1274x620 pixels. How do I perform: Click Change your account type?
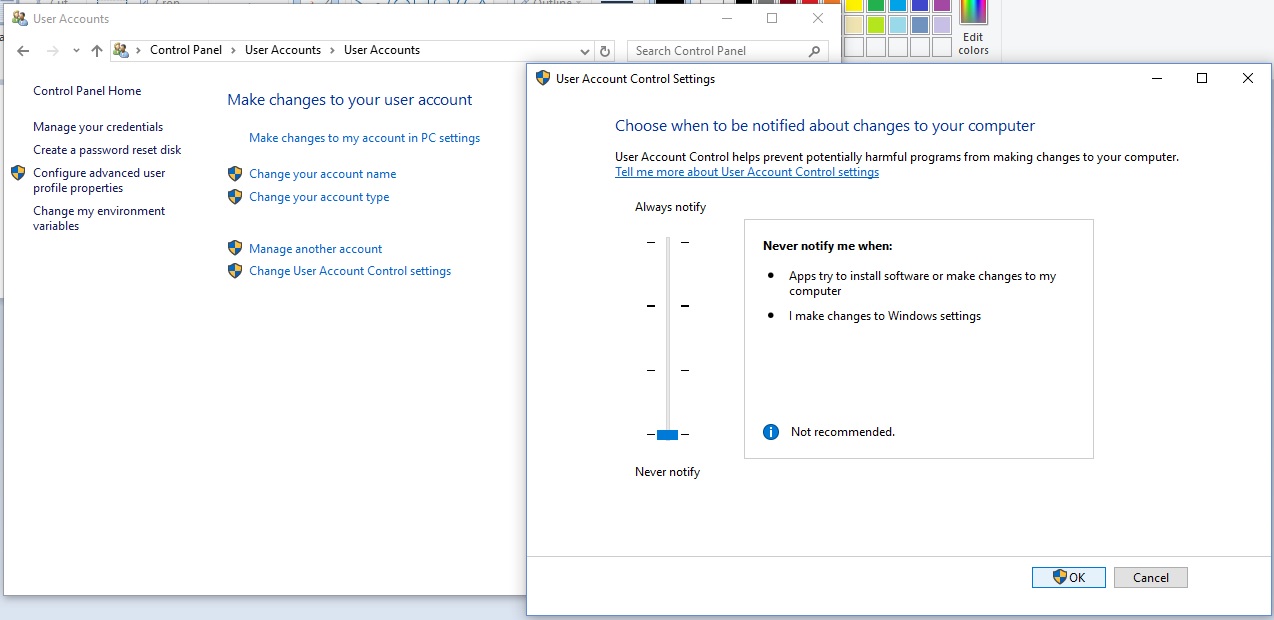point(319,197)
